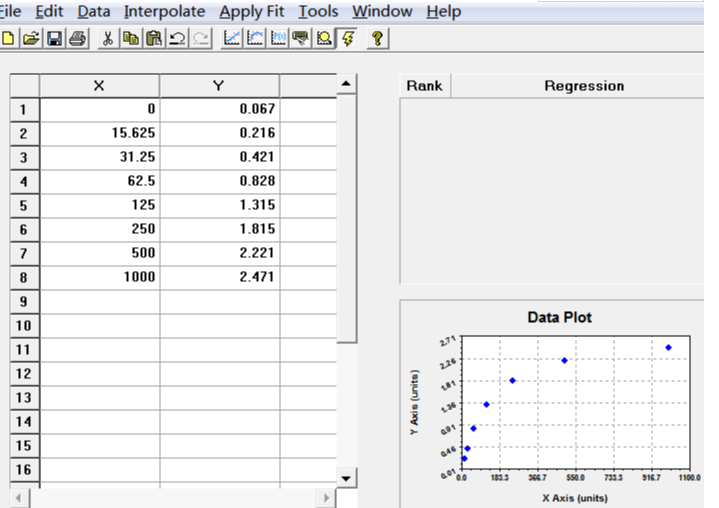This screenshot has width=719, height=508.
Task: Print using the printer toolbar icon
Action: pyautogui.click(x=77, y=38)
